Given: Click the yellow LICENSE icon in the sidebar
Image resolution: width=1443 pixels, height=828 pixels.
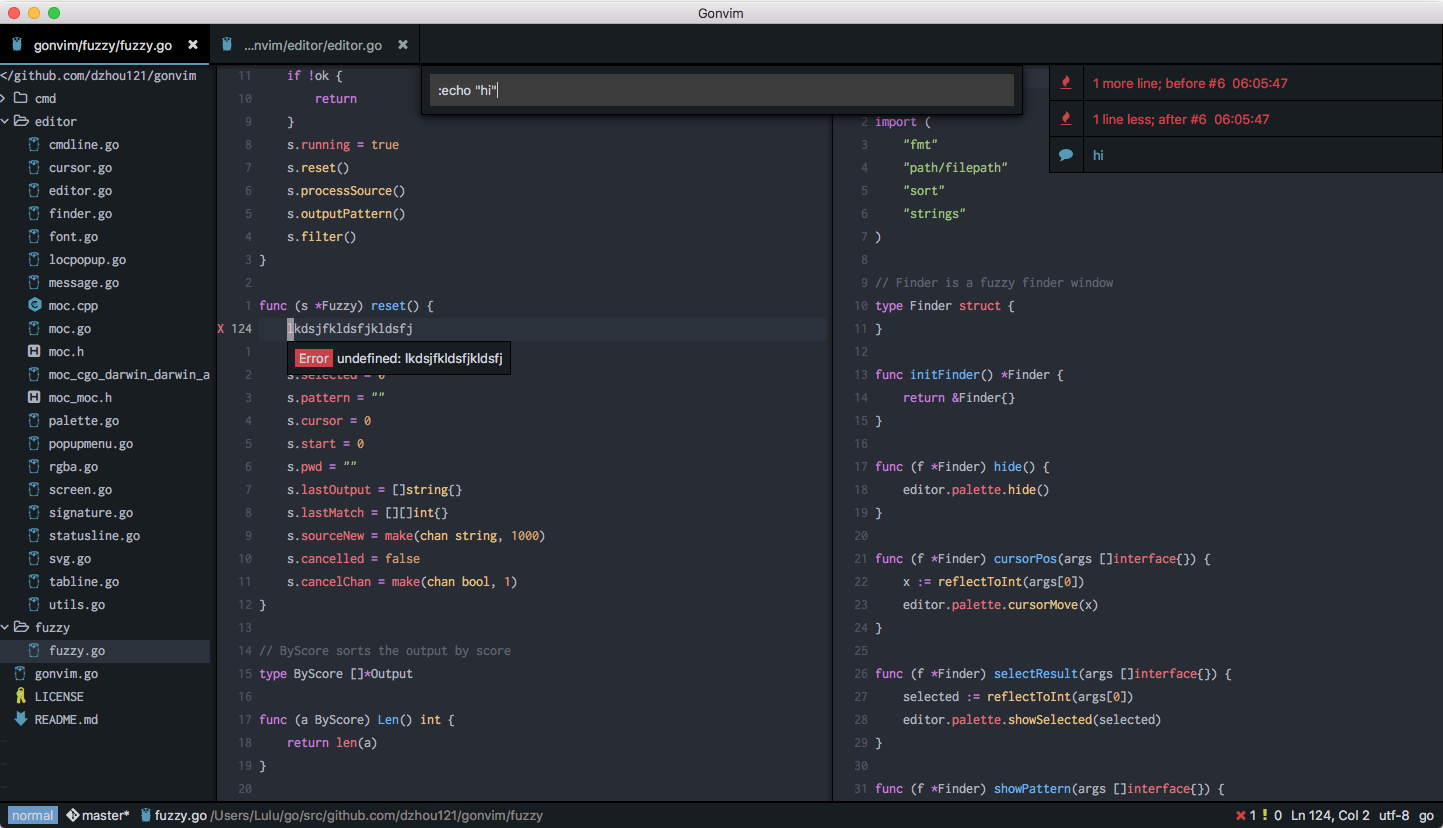Looking at the screenshot, I should point(22,696).
